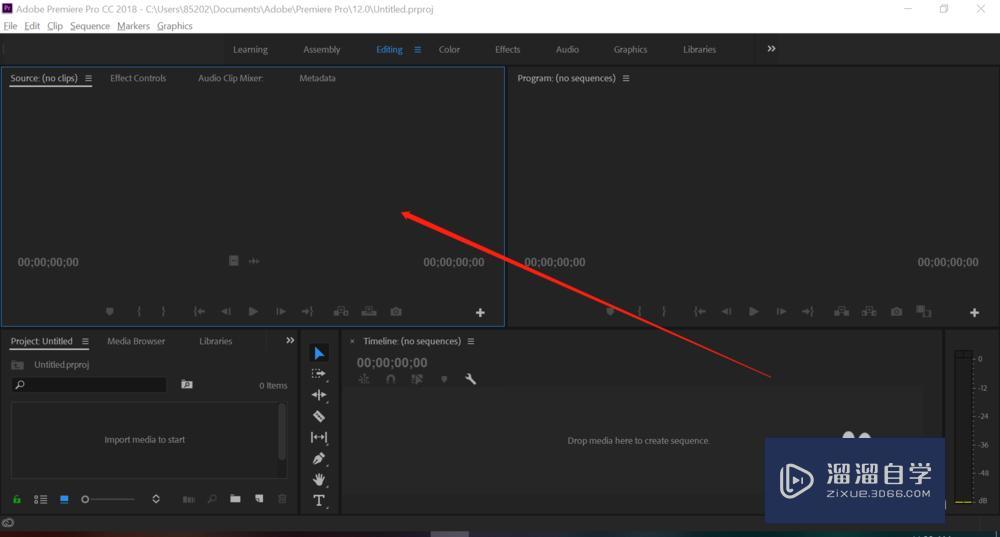Image resolution: width=1000 pixels, height=537 pixels.
Task: Open Program monitor Button Editor plus
Action: pos(974,313)
